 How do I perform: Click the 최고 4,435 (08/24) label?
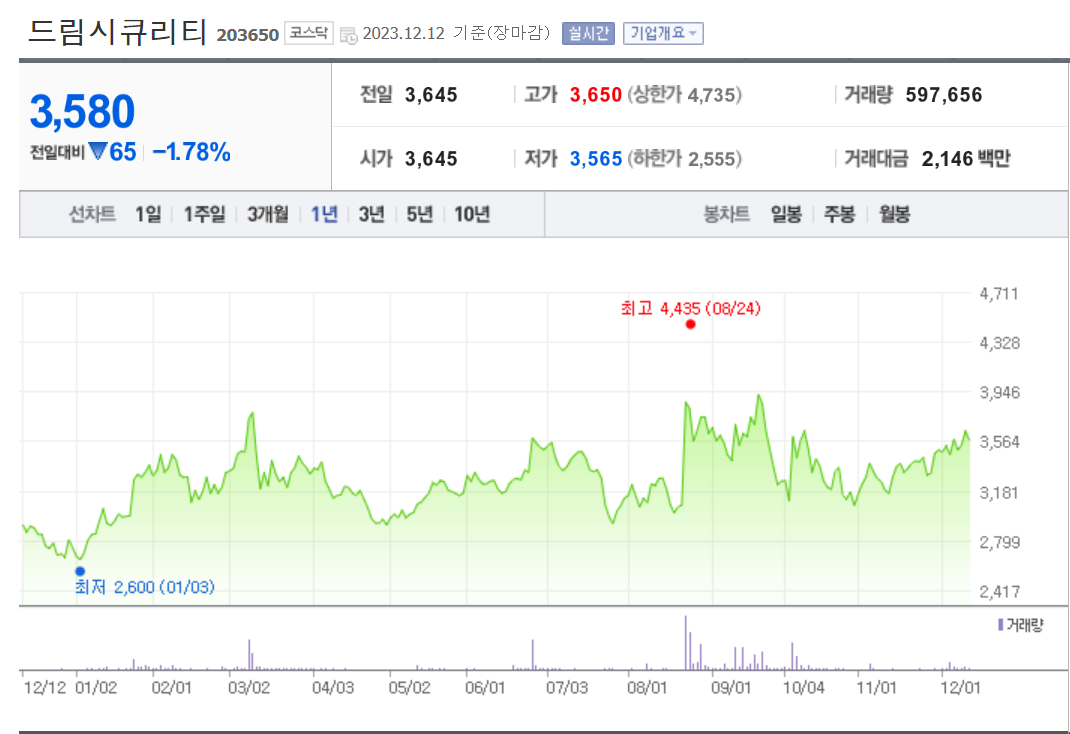click(691, 308)
